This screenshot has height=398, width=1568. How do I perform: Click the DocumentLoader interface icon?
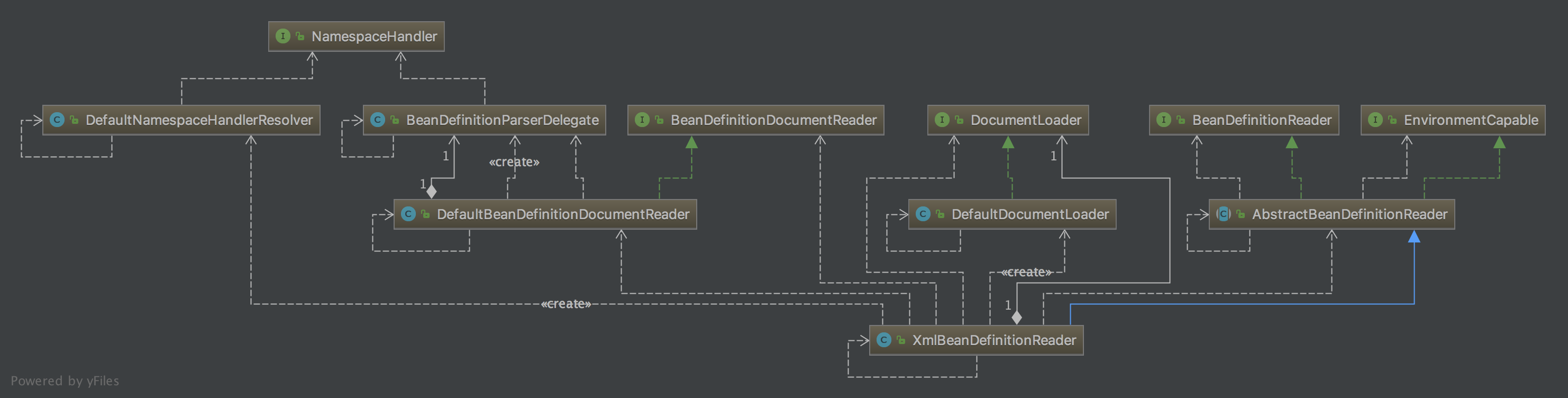tap(942, 120)
